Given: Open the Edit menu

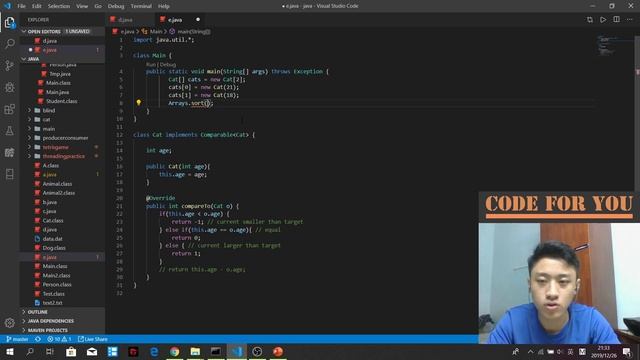Looking at the screenshot, I should tap(37, 6).
